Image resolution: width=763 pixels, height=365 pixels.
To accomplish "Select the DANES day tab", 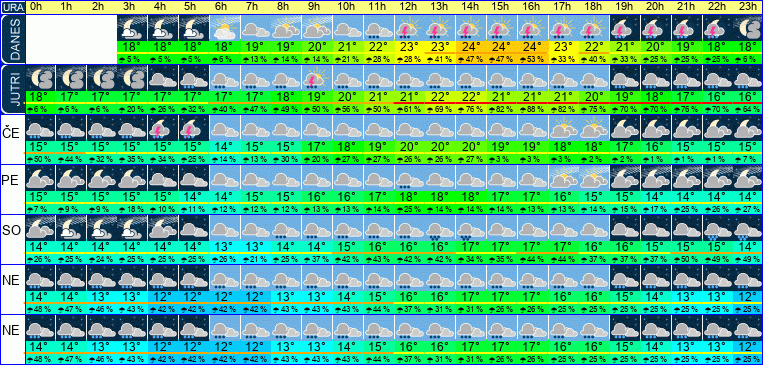I will coord(12,39).
